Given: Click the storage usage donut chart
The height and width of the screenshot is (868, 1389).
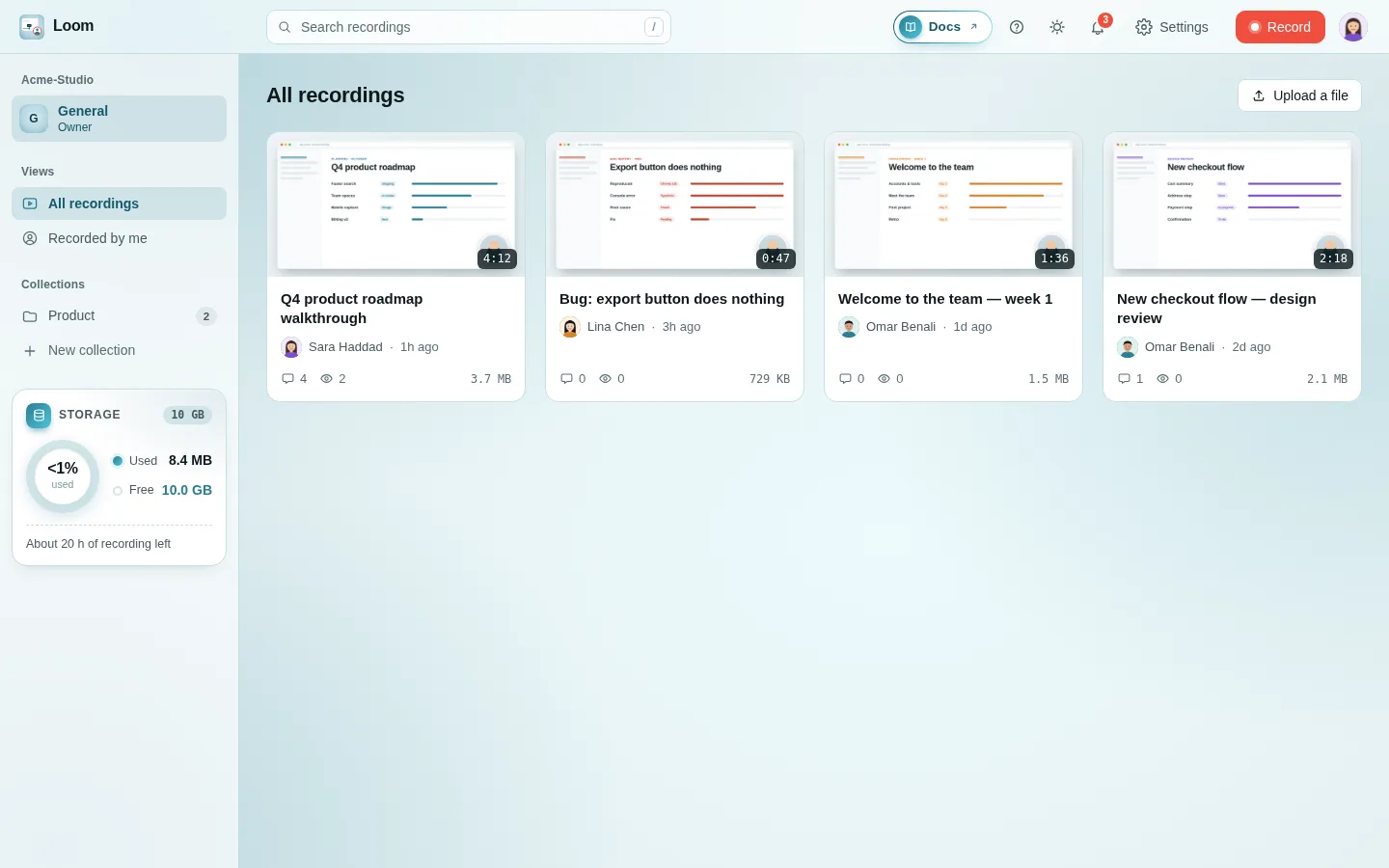Looking at the screenshot, I should click(63, 476).
